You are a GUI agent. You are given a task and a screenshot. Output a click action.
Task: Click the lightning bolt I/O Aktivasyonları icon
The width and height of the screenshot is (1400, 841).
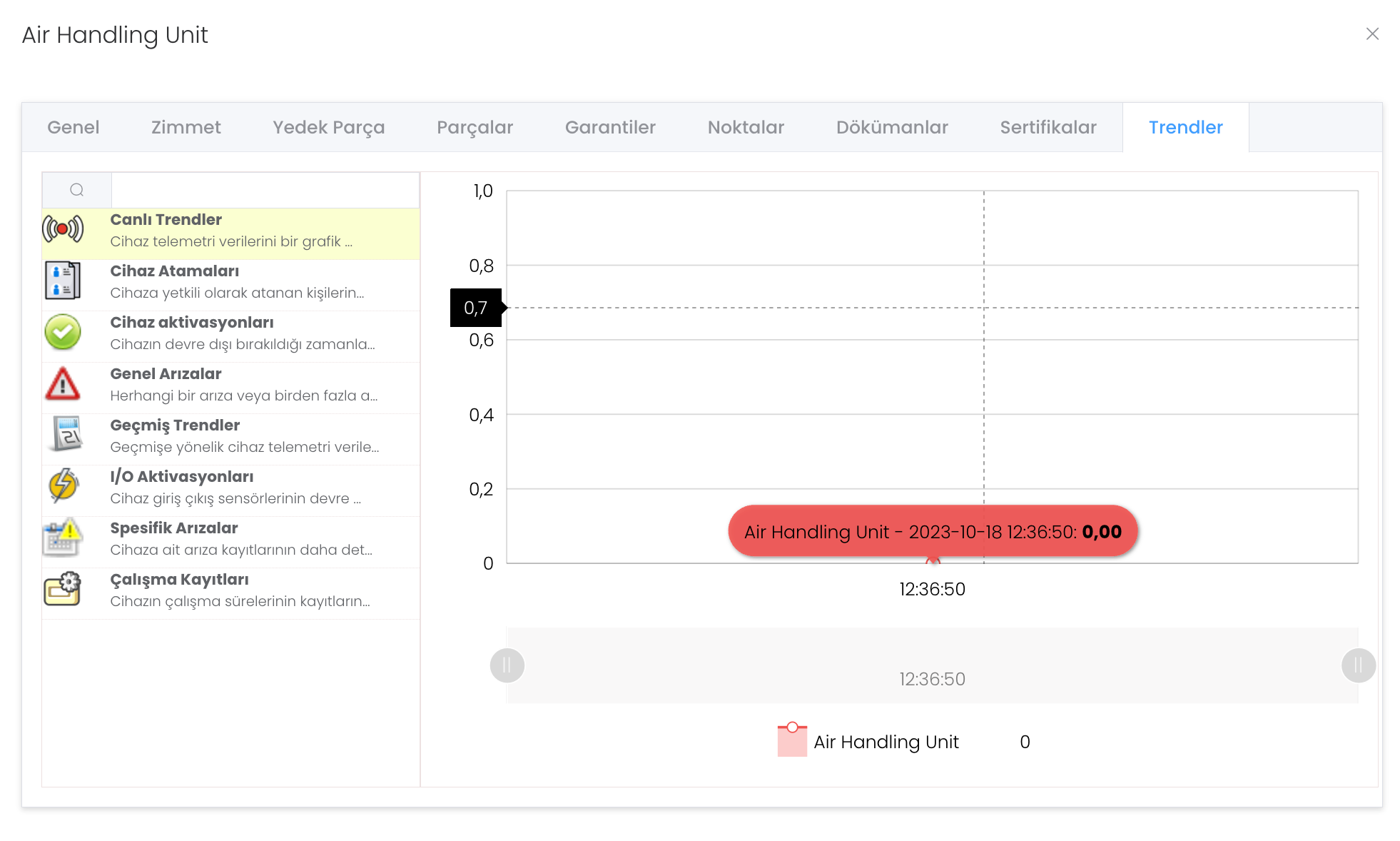(63, 486)
